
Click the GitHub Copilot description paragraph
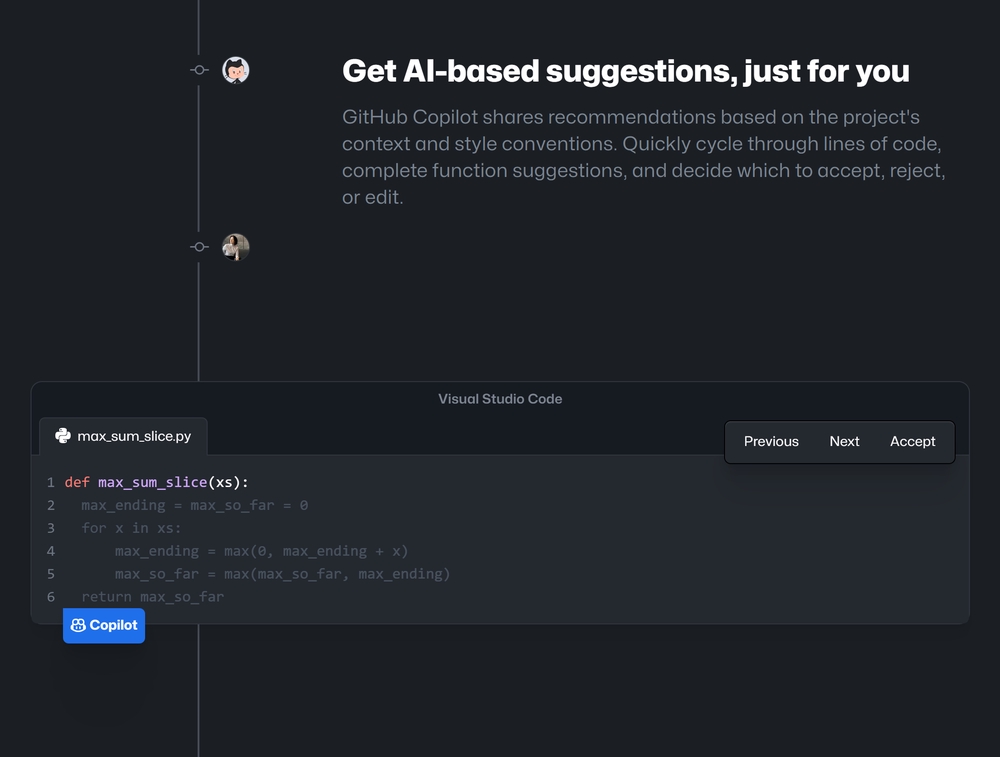point(643,157)
